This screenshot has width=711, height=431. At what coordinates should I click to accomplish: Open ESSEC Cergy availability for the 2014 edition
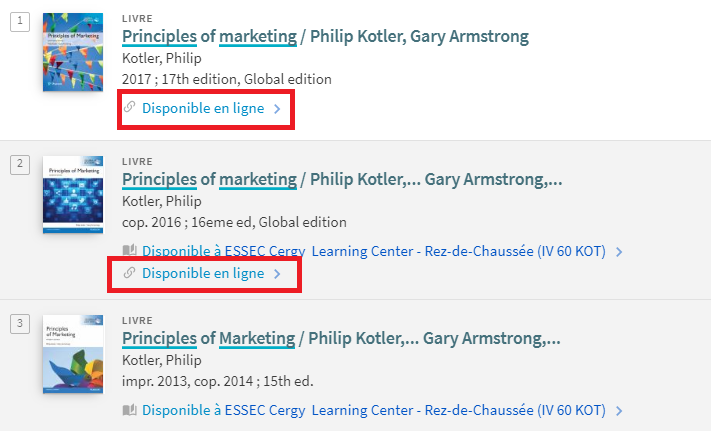click(x=374, y=410)
